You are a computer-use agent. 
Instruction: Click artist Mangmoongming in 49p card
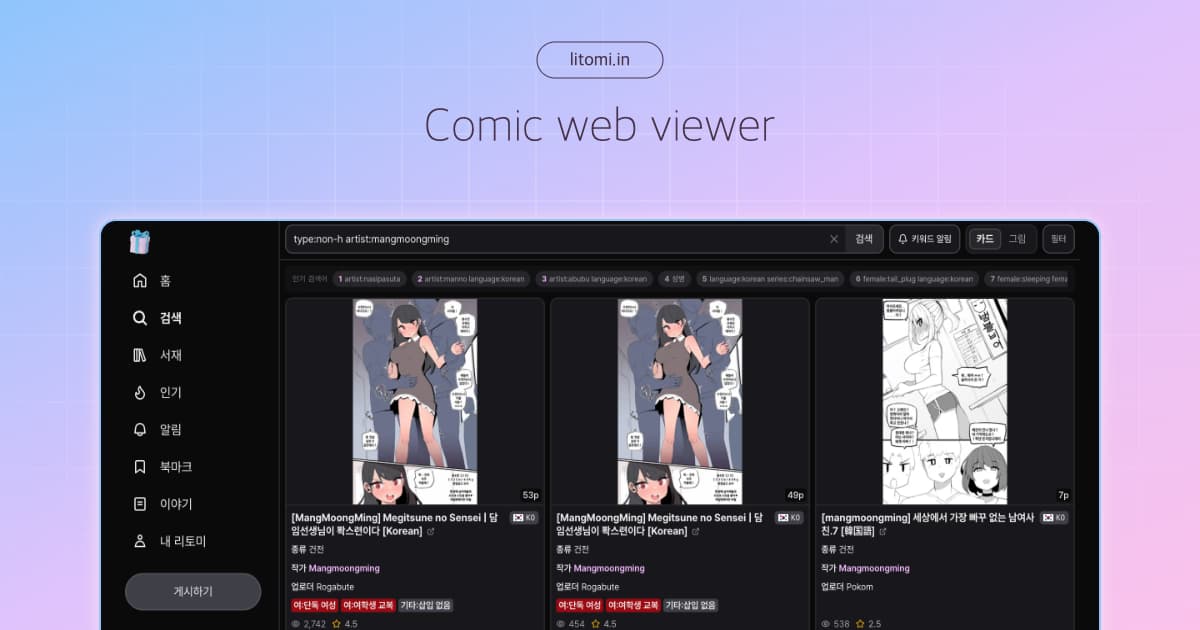click(609, 568)
